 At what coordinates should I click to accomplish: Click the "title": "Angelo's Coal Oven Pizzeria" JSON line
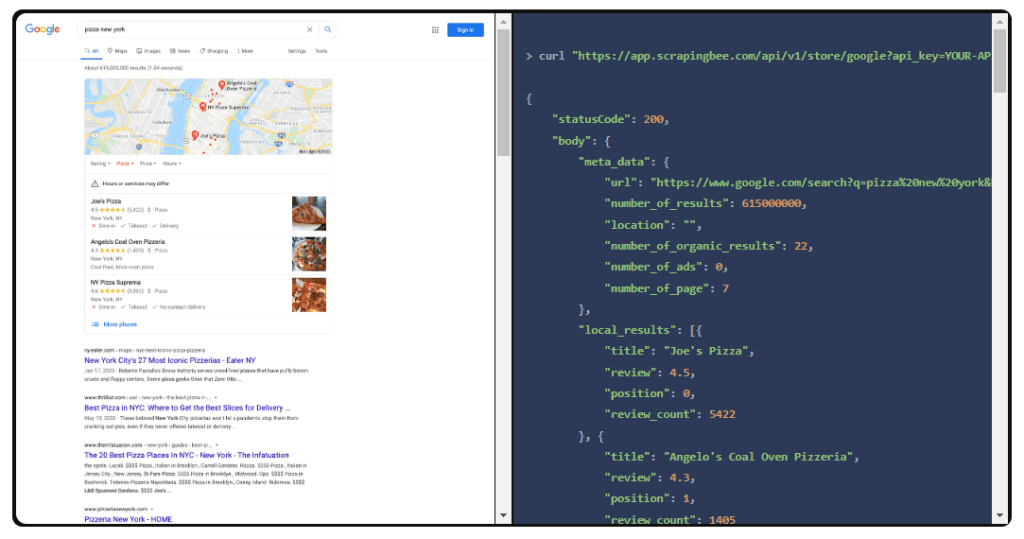coord(732,457)
